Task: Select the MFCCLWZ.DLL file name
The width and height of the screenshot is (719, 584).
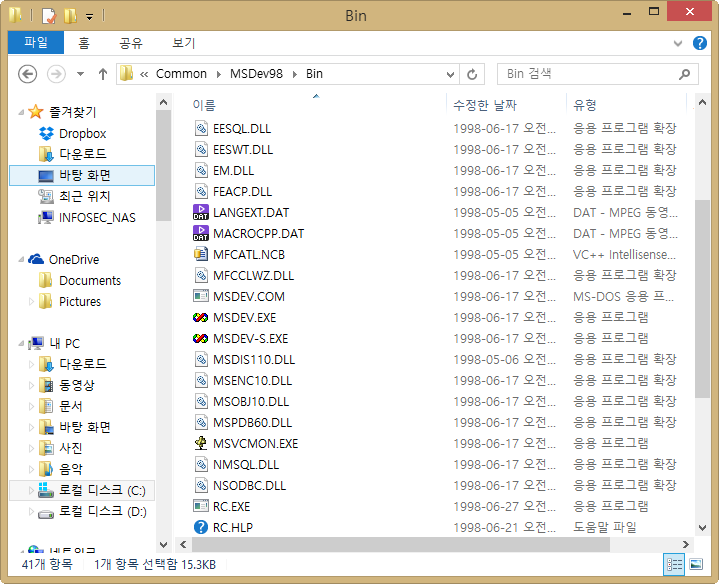Action: click(254, 275)
